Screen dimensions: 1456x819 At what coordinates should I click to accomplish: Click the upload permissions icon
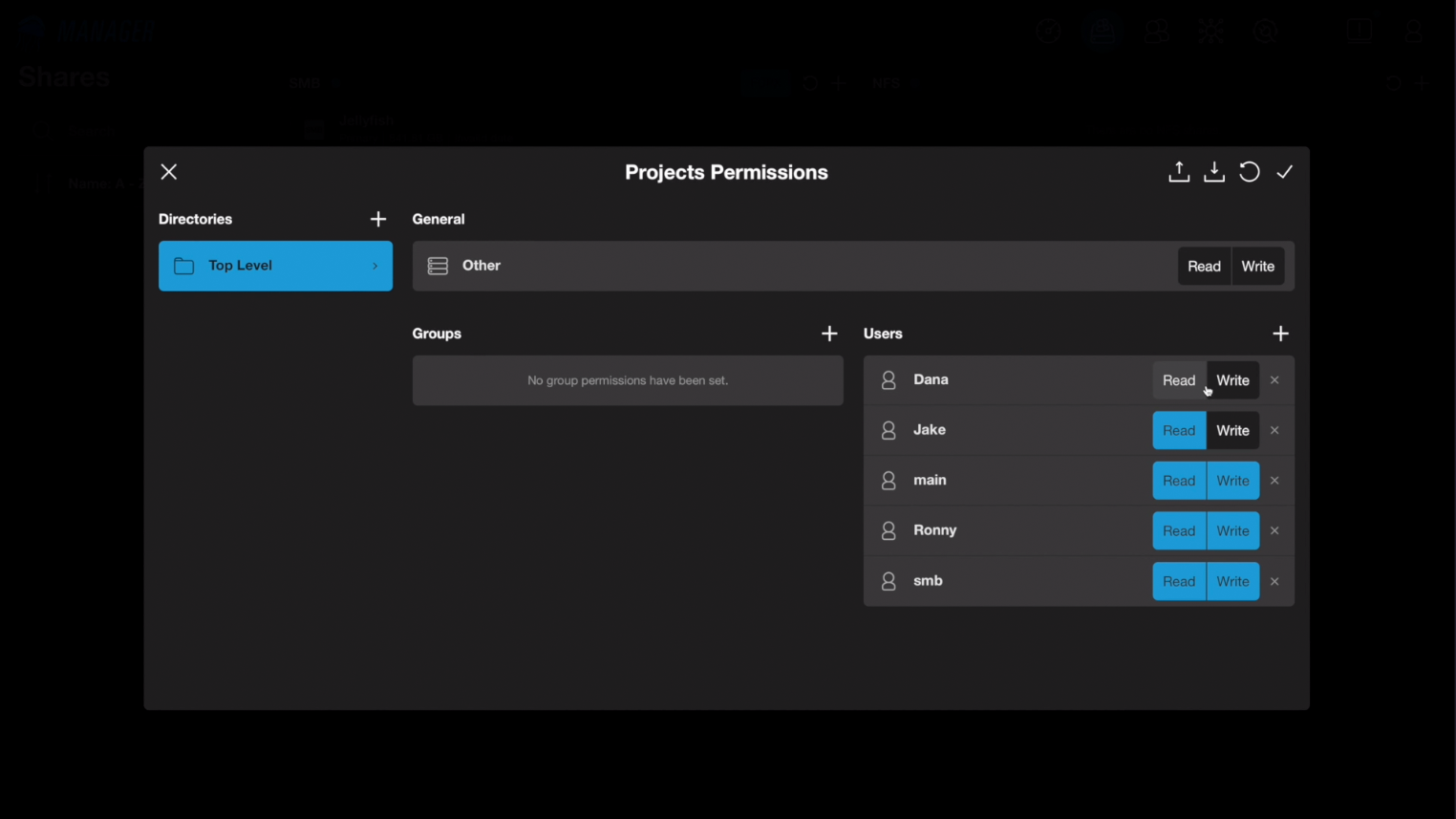pos(1179,172)
